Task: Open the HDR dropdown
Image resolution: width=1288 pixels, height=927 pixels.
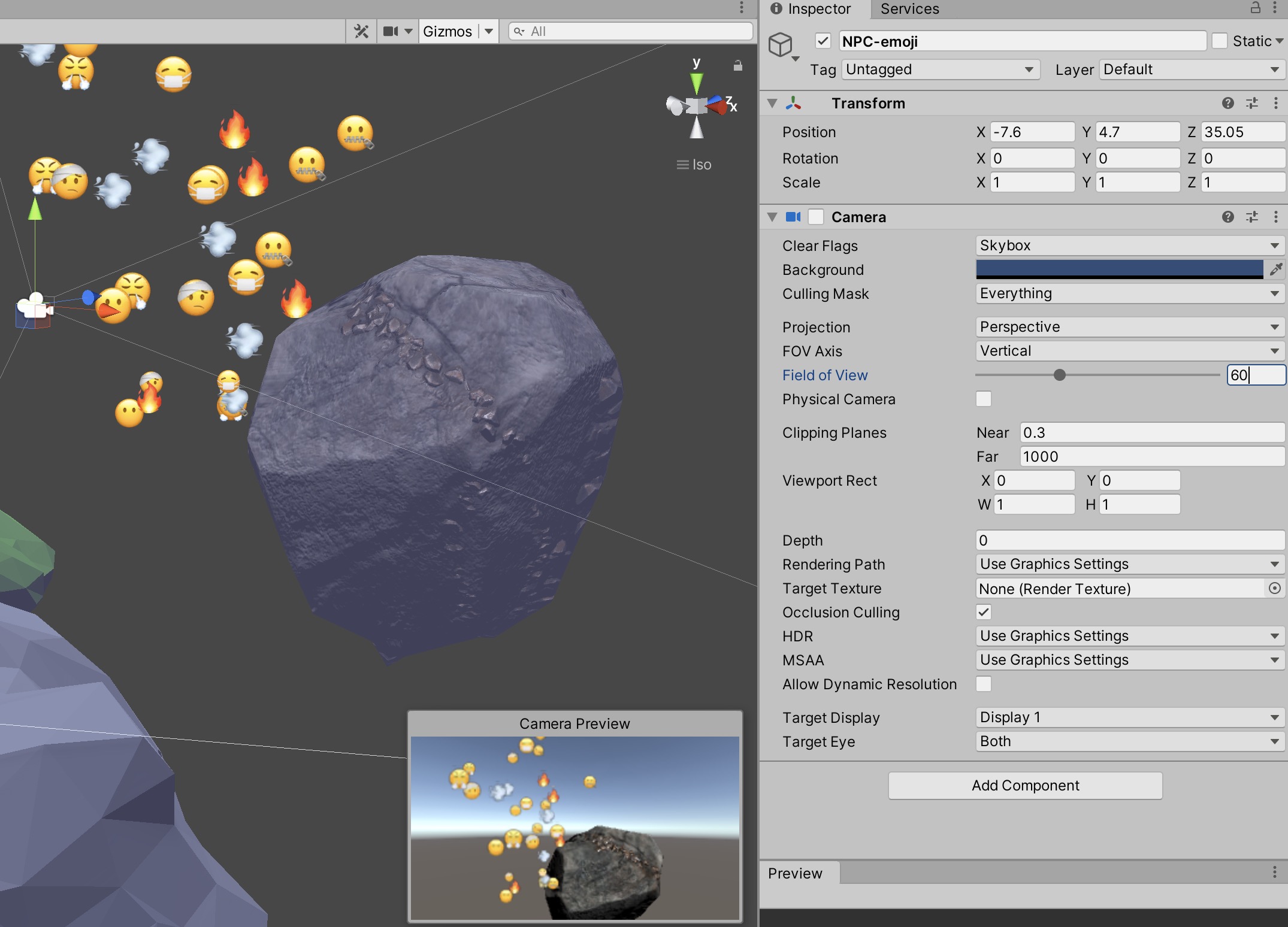Action: [x=1130, y=636]
